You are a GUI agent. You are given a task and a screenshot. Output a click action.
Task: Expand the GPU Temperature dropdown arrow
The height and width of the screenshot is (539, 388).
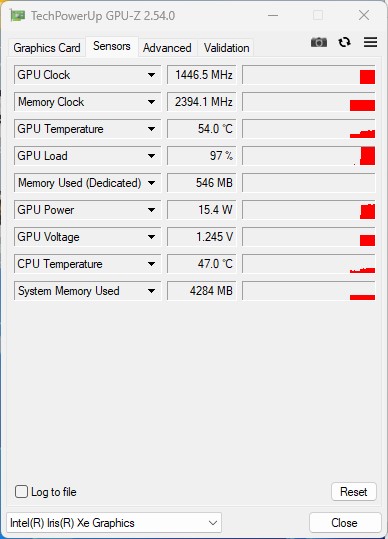point(151,129)
